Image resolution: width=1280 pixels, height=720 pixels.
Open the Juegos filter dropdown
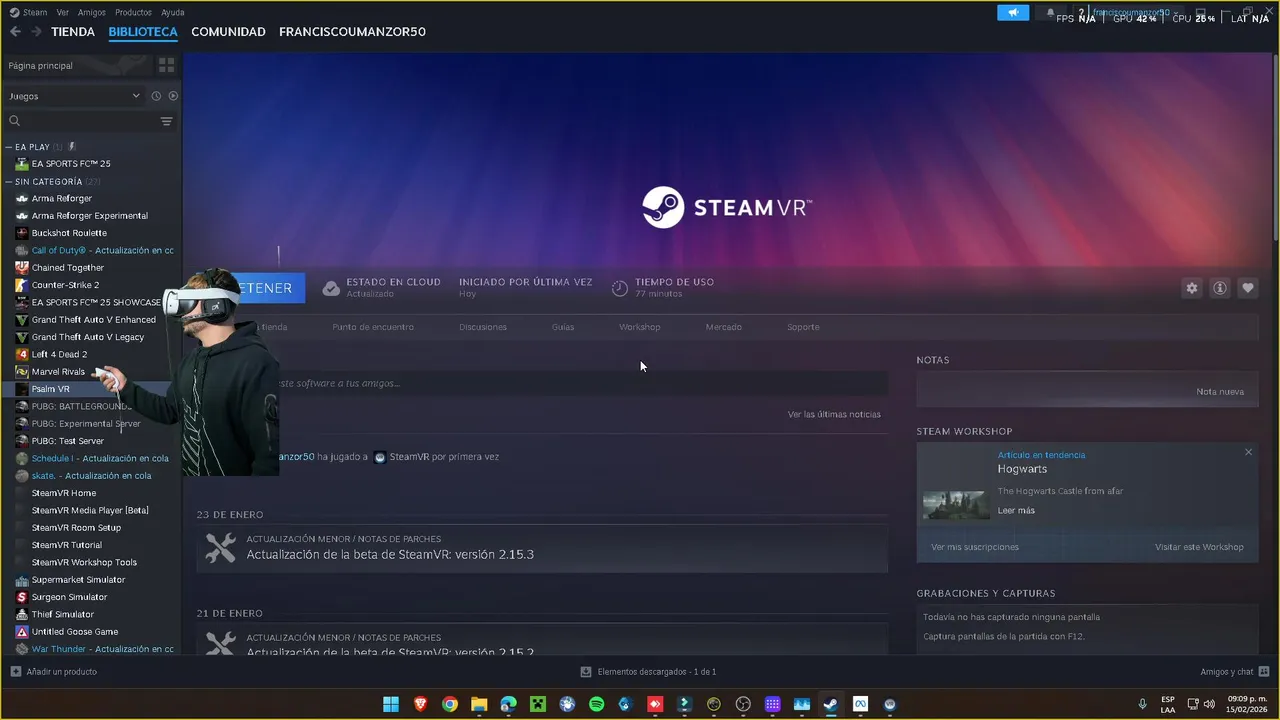pyautogui.click(x=75, y=96)
